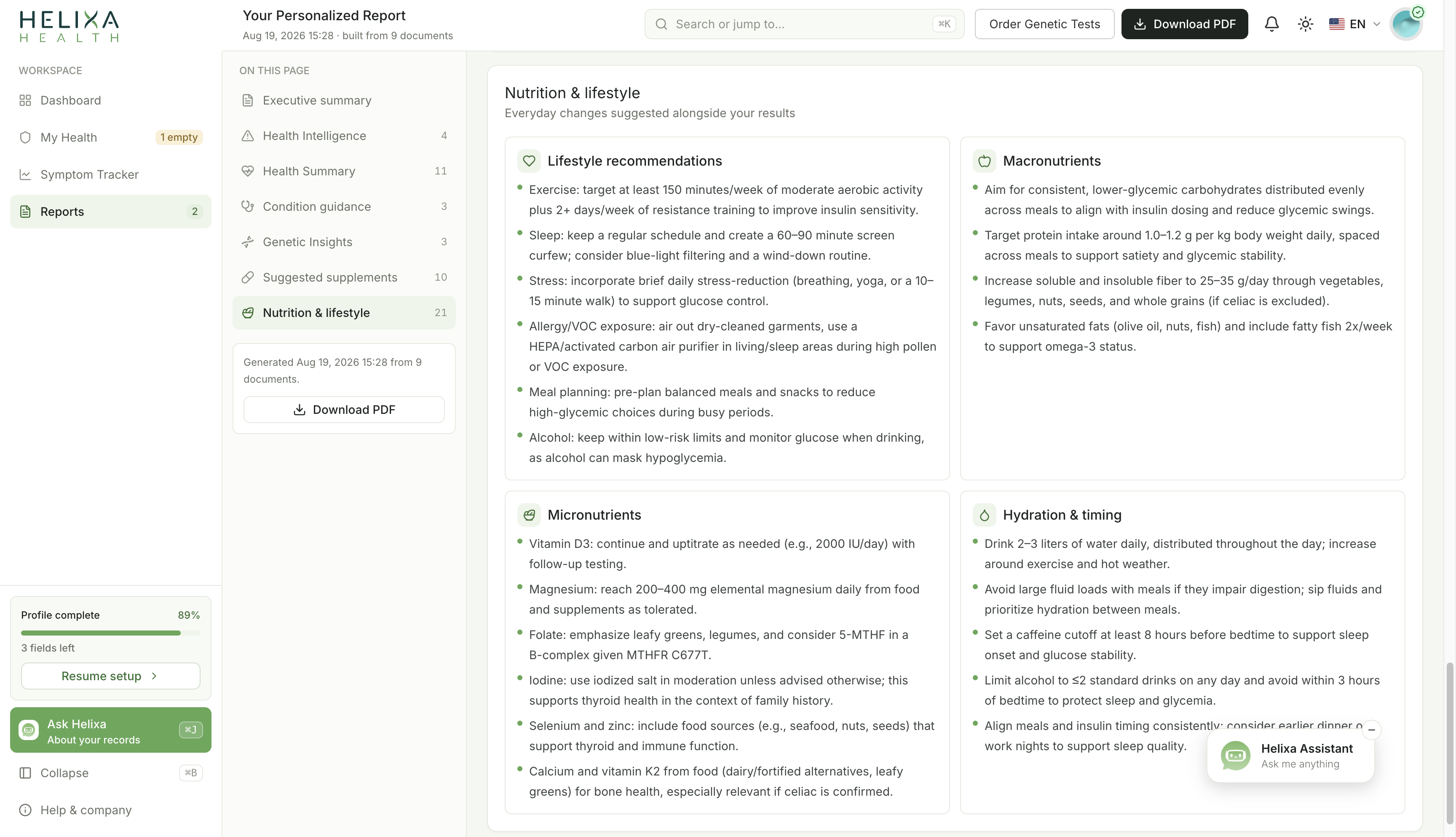The width and height of the screenshot is (1456, 837).
Task: Click the Ask Helixa chat icon
Action: coord(29,730)
